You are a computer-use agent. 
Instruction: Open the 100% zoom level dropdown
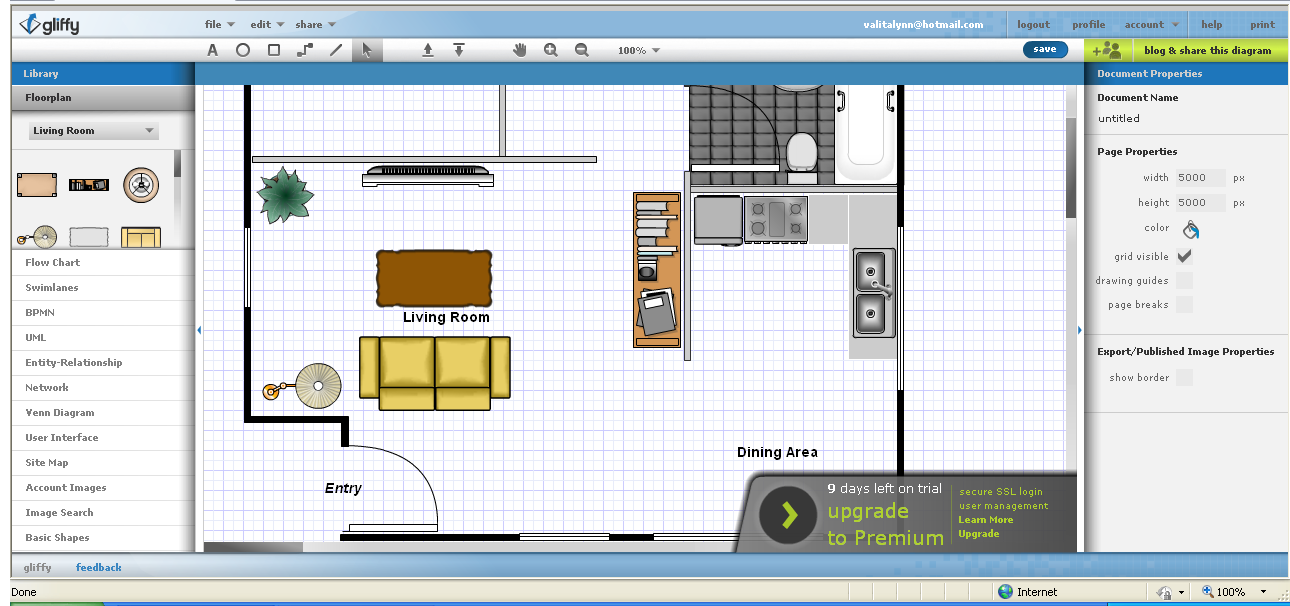639,50
